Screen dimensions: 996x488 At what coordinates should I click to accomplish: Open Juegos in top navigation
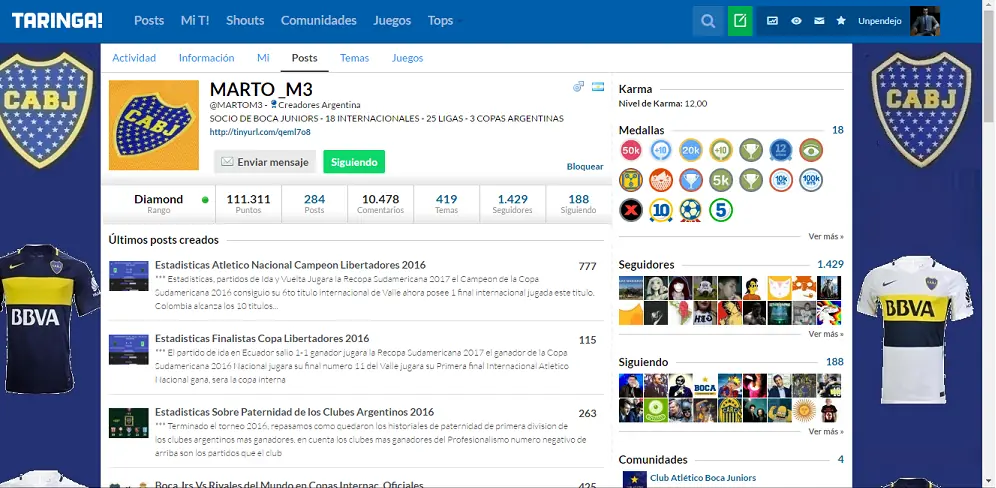[x=392, y=21]
